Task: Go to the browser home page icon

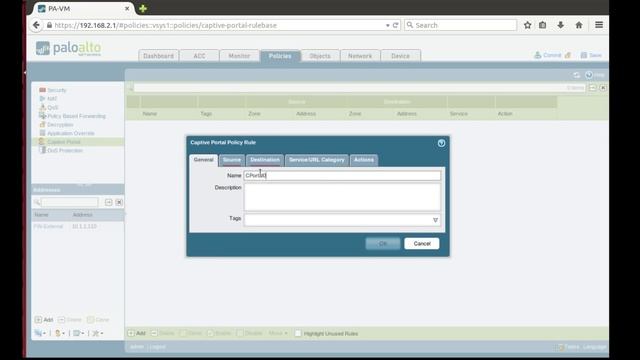Action: pos(579,25)
